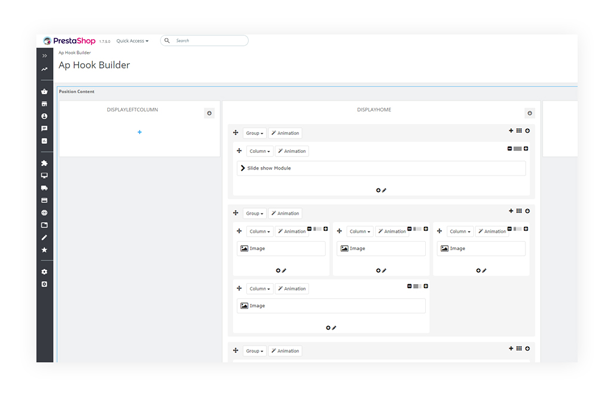Open the Column dropdown above Slide show Module
Screen dimensions: 616x397
[x=260, y=151]
